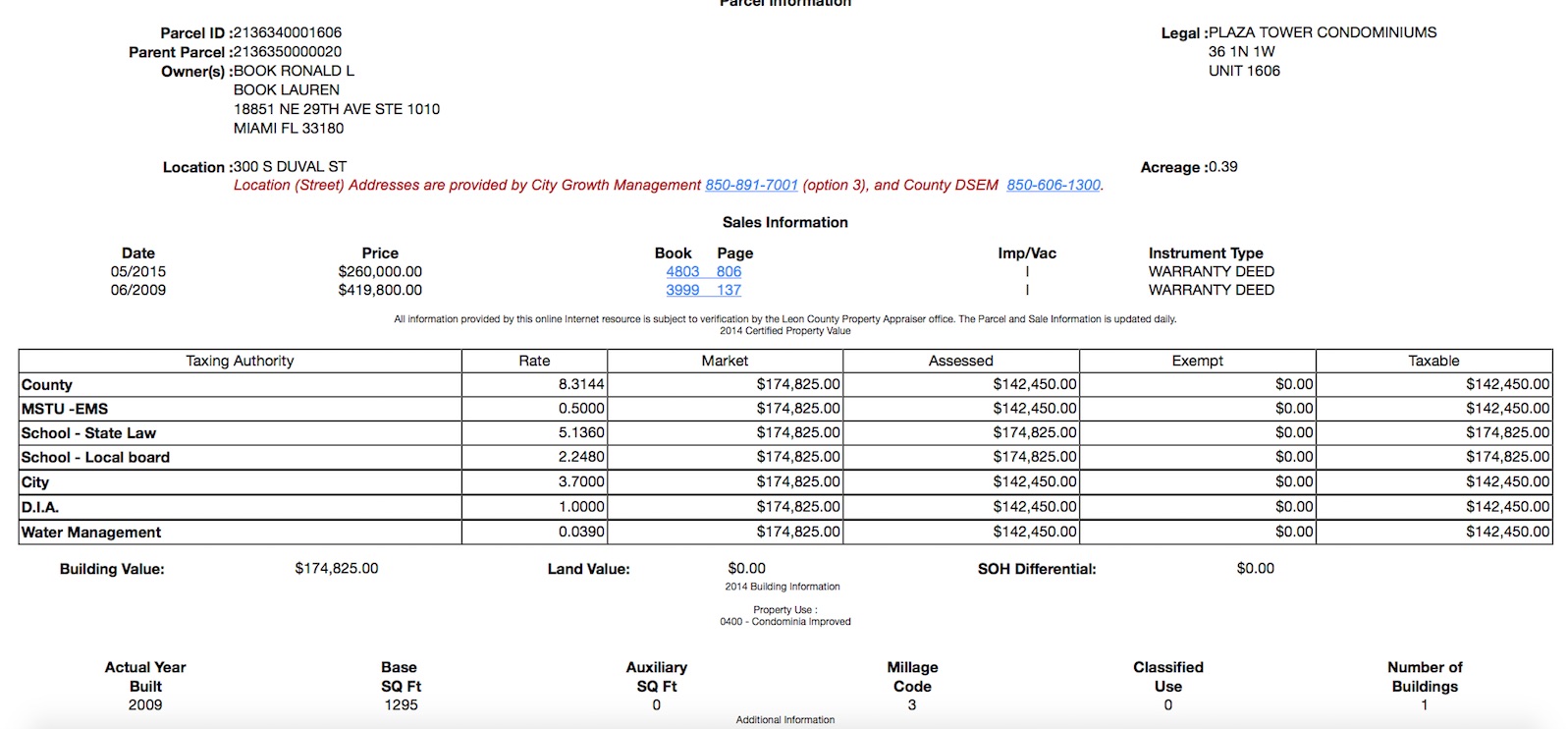Click legal text PLAZA TOWER CONDOMINIUMS
The height and width of the screenshot is (729, 1568).
click(x=1323, y=32)
